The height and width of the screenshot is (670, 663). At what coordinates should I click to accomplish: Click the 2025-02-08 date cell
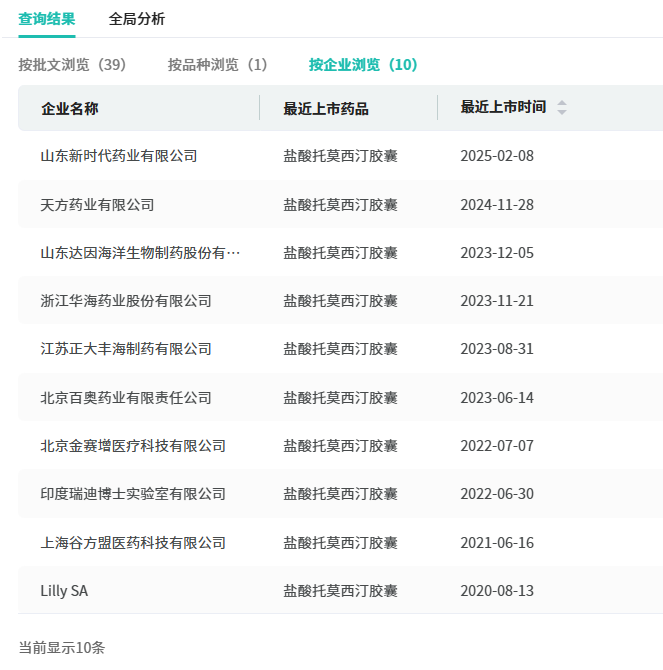[497, 156]
